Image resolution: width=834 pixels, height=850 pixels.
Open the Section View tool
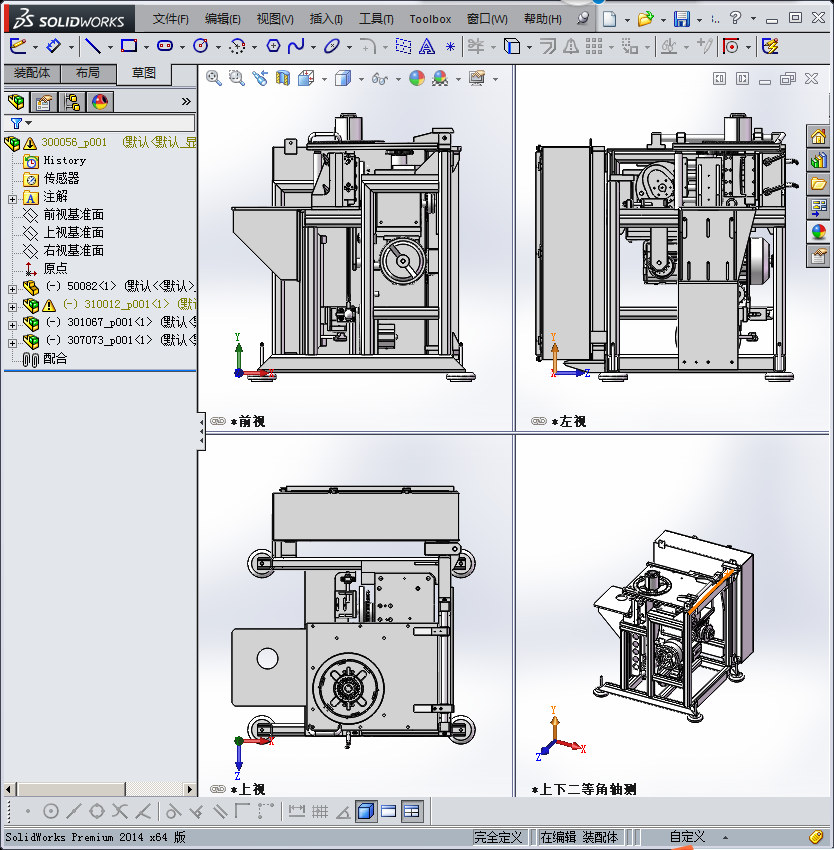coord(282,79)
